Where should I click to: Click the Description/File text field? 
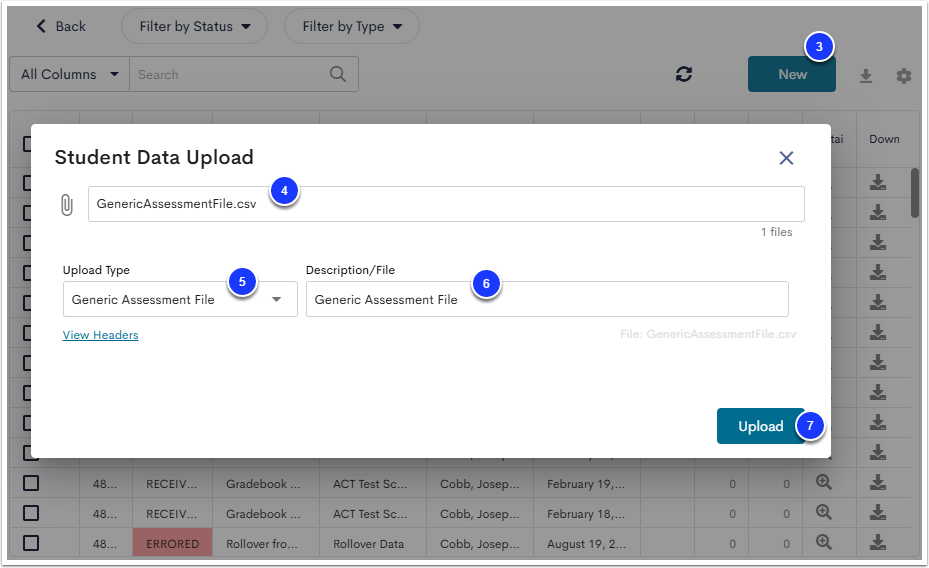click(x=547, y=299)
